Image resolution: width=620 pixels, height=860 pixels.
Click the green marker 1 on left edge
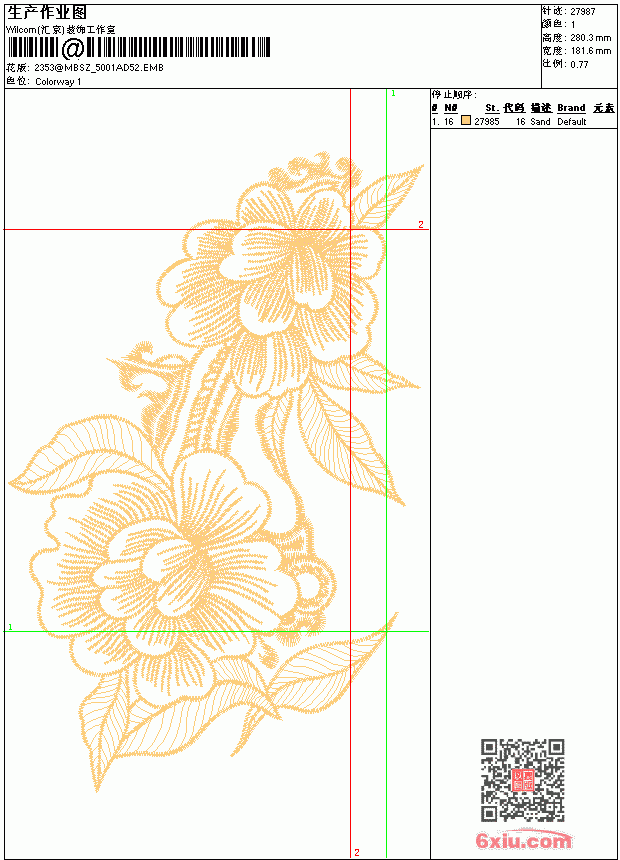point(10,626)
